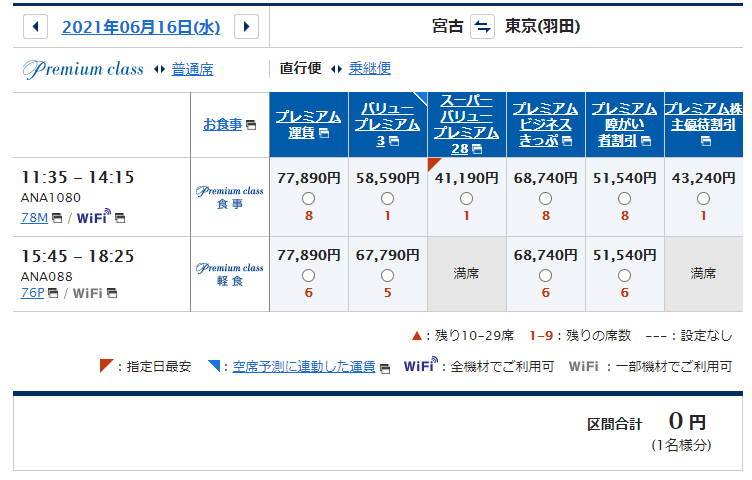This screenshot has height=480, width=752.
Task: Open お食事 meal info link
Action: click(x=223, y=125)
